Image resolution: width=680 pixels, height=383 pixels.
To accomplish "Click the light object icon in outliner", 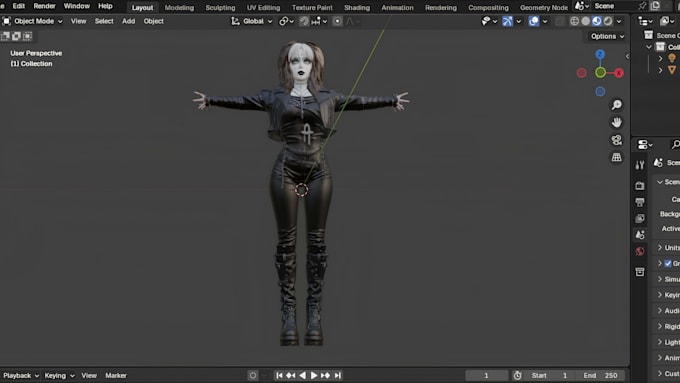I will click(672, 58).
